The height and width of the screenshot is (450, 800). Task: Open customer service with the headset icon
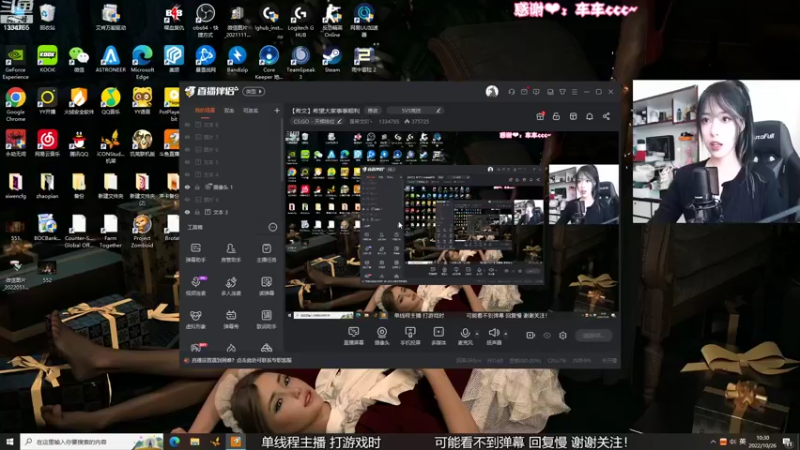511,92
